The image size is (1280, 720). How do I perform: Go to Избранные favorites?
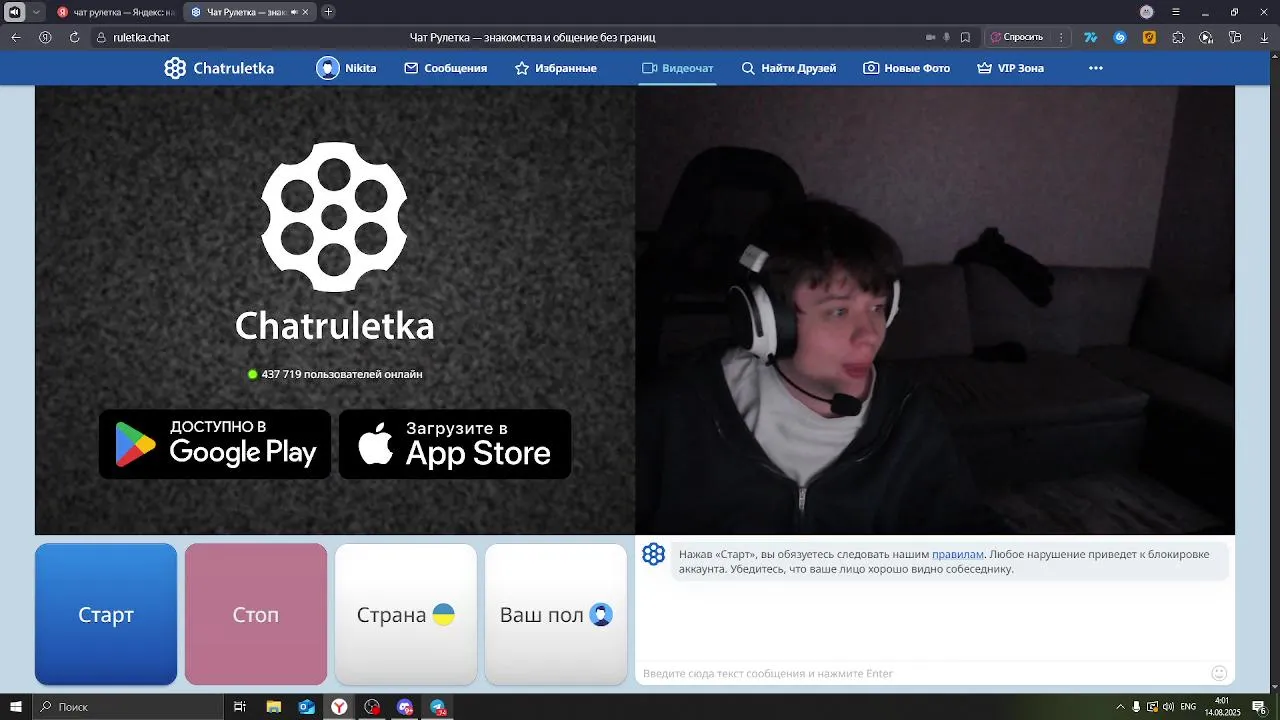[555, 68]
